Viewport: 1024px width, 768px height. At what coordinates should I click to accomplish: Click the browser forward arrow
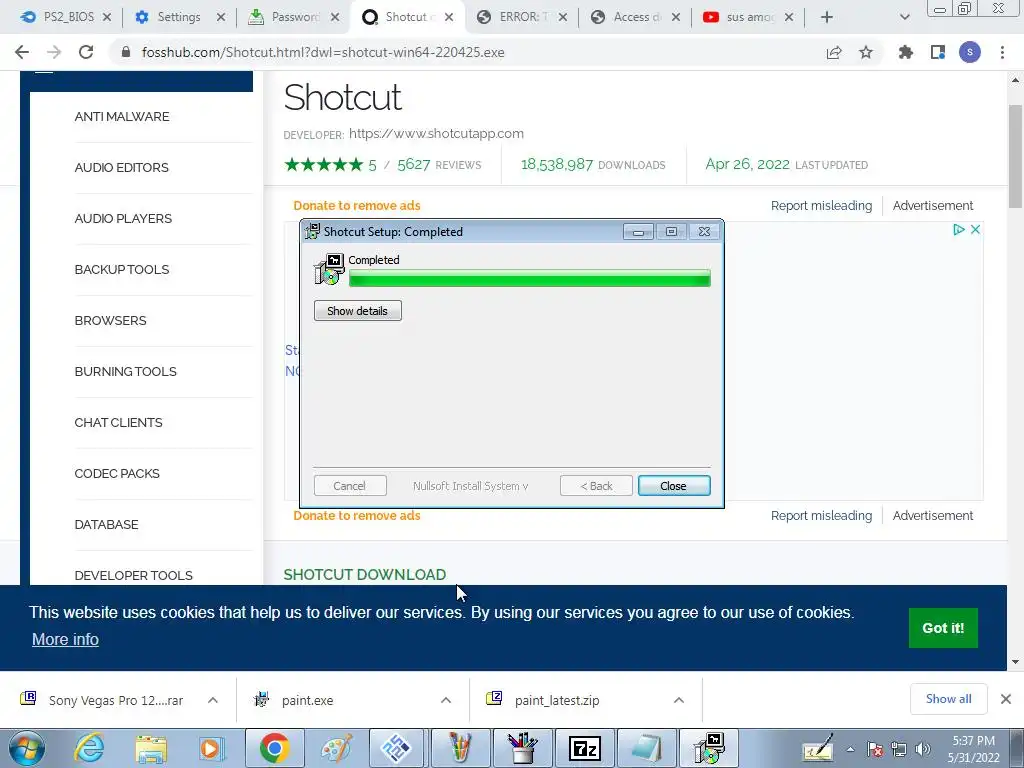pos(54,52)
